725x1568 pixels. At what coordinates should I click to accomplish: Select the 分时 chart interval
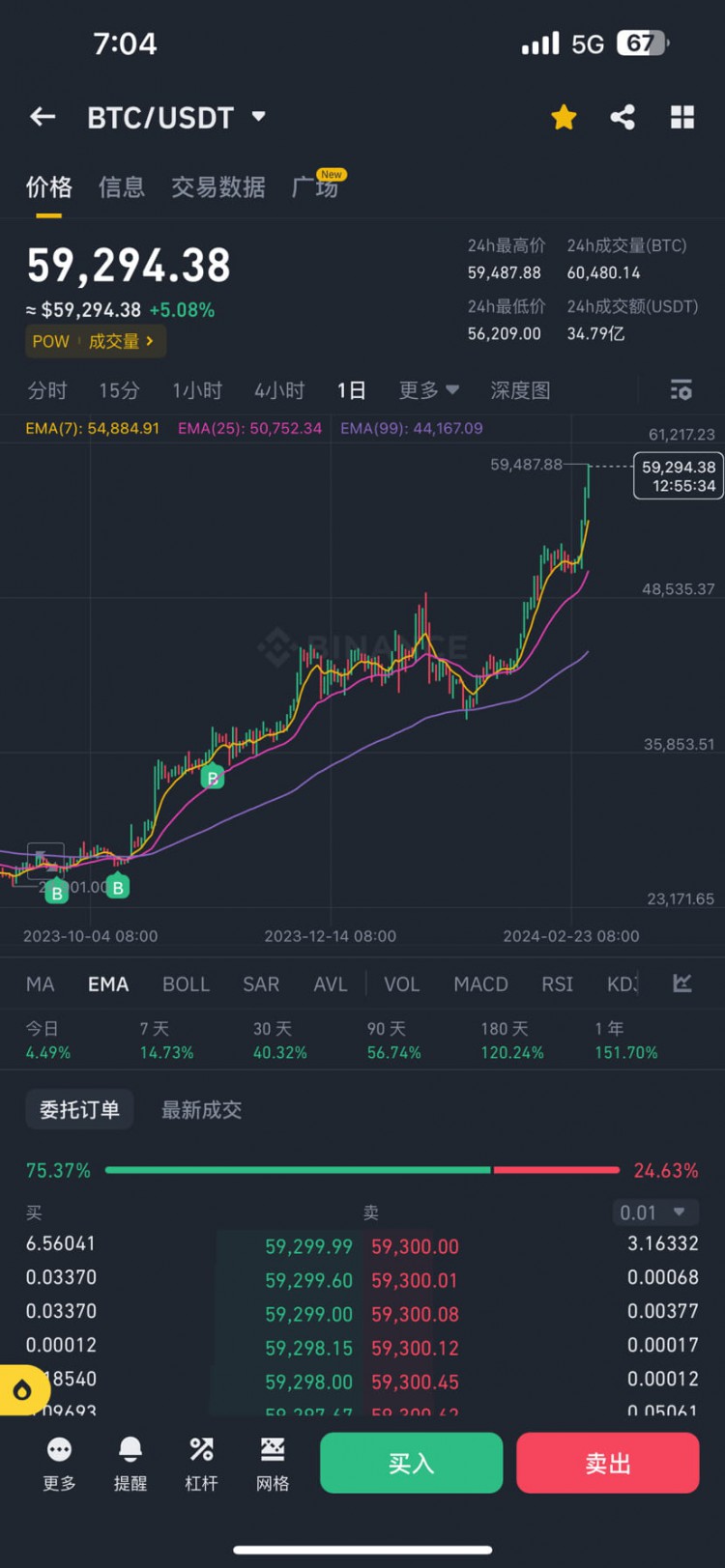tap(47, 390)
